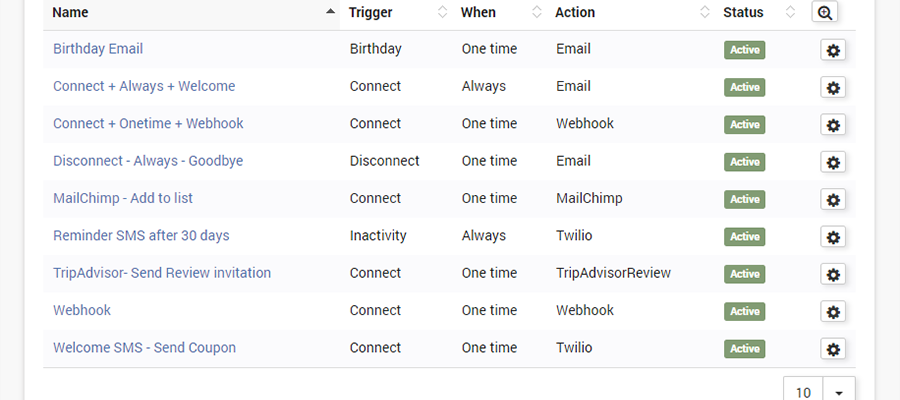Open gear settings for Welcome SMS - Send Coupon
900x400 pixels.
[833, 349]
